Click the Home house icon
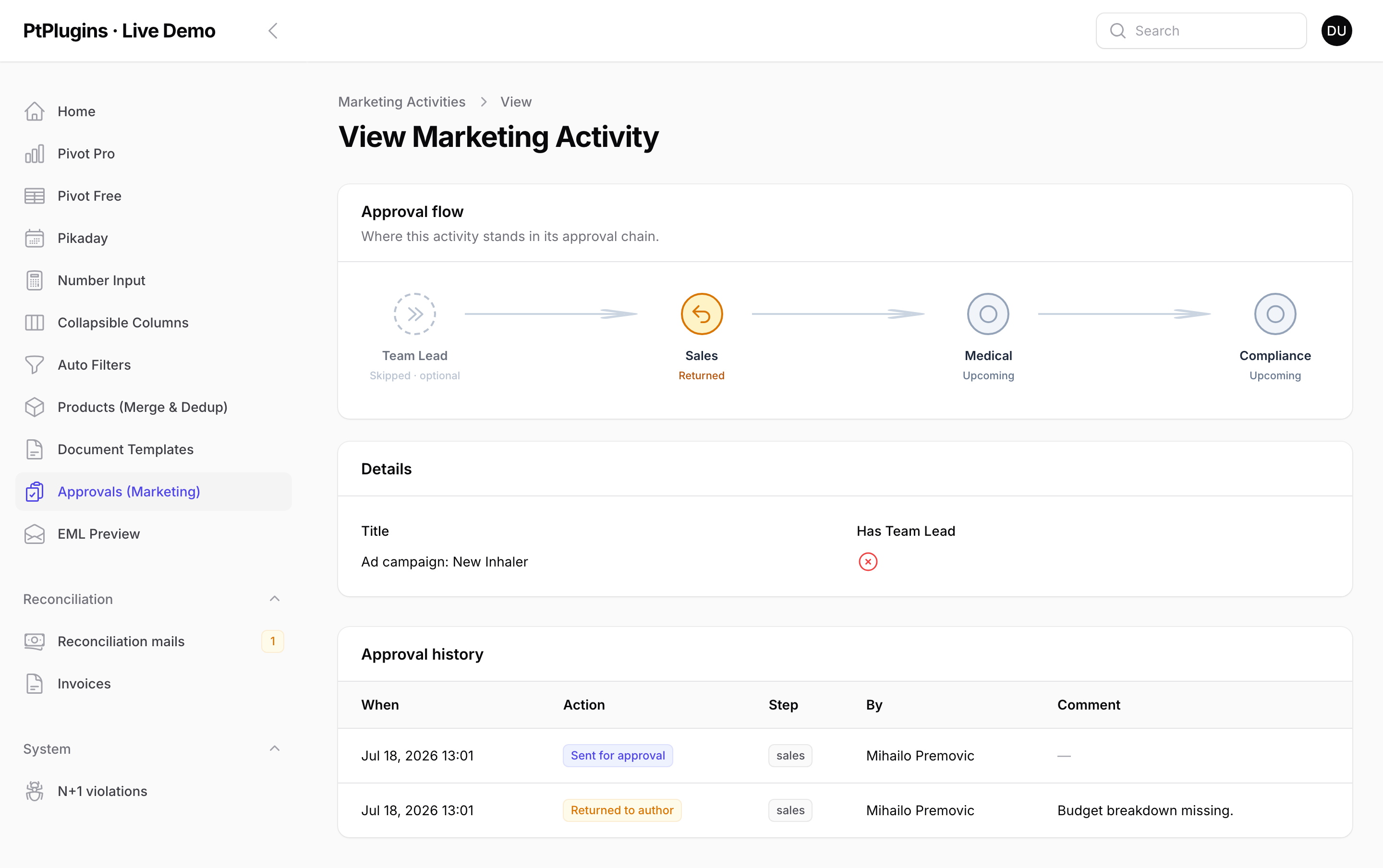Image resolution: width=1383 pixels, height=868 pixels. 35,111
